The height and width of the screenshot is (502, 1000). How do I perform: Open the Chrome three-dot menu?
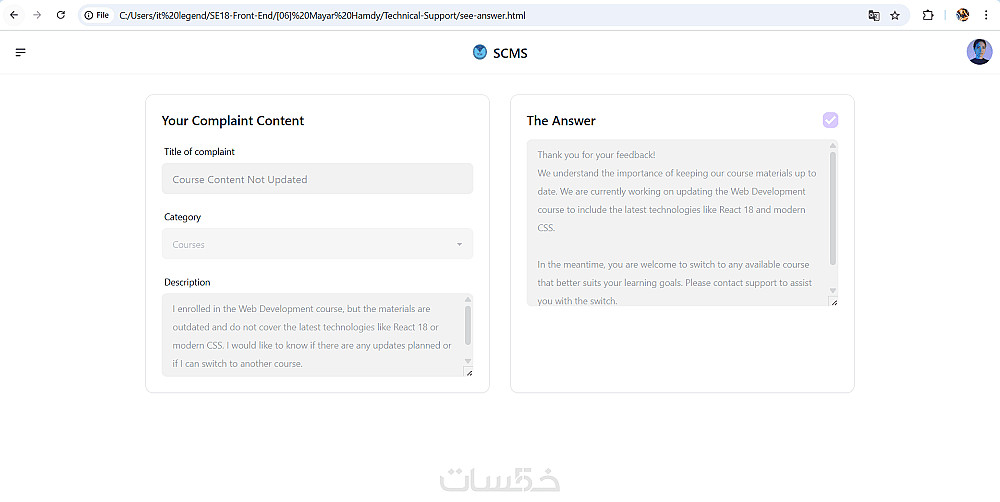pyautogui.click(x=987, y=15)
